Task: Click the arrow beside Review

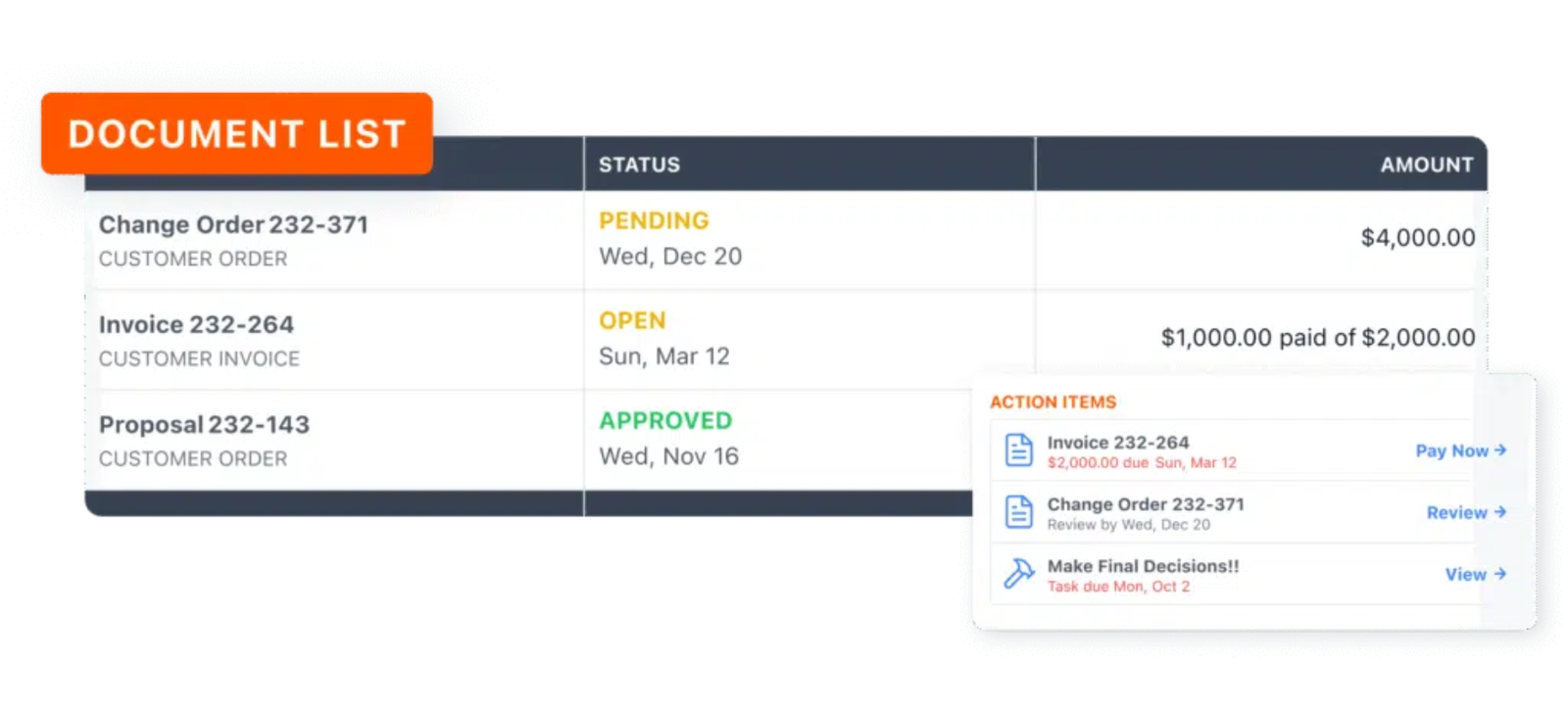Action: 1500,512
